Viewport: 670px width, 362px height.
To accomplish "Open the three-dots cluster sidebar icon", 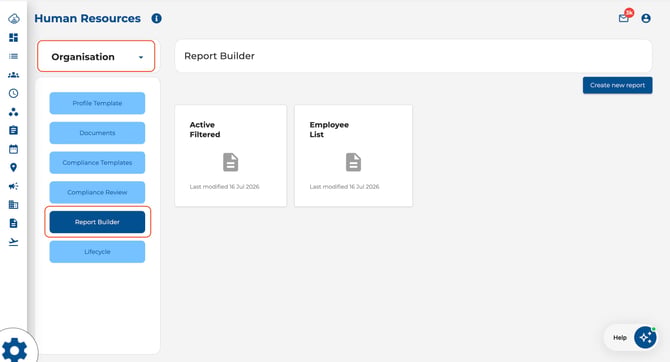I will 14,112.
